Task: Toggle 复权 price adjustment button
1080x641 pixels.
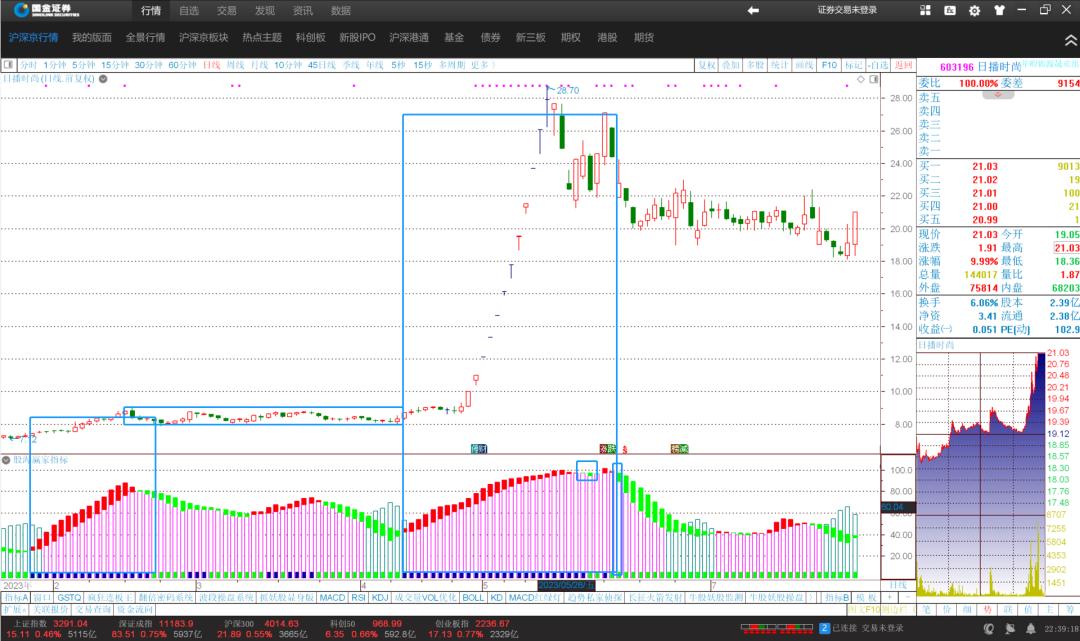Action: point(706,65)
